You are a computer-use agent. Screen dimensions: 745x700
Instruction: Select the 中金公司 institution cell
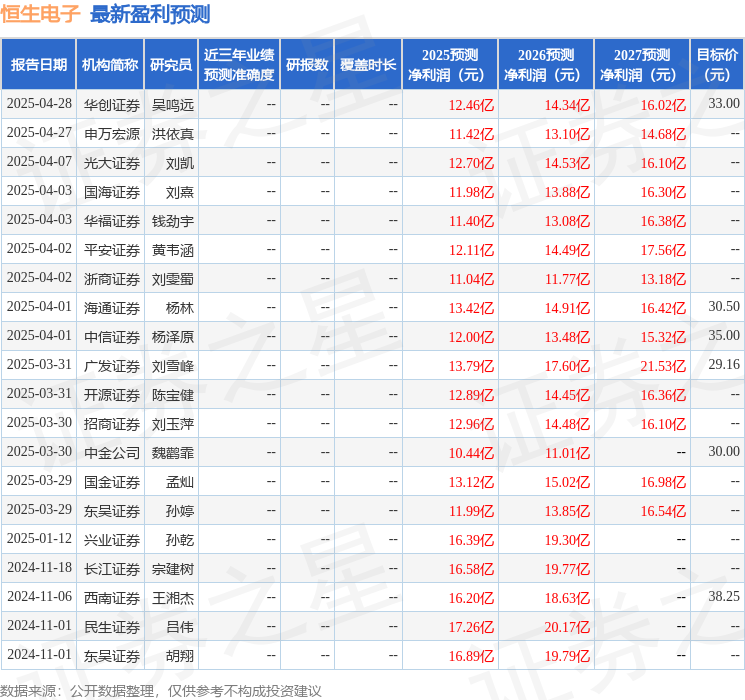(x=112, y=453)
